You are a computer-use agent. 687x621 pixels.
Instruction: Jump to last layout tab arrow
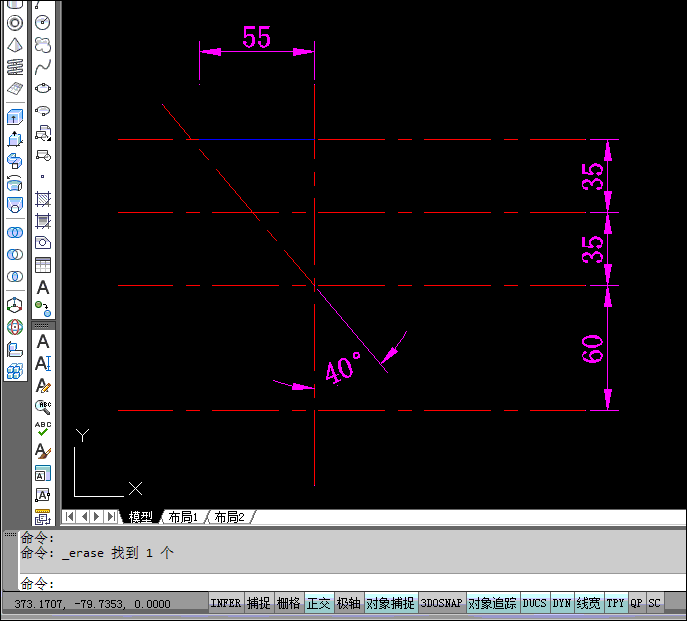click(112, 517)
